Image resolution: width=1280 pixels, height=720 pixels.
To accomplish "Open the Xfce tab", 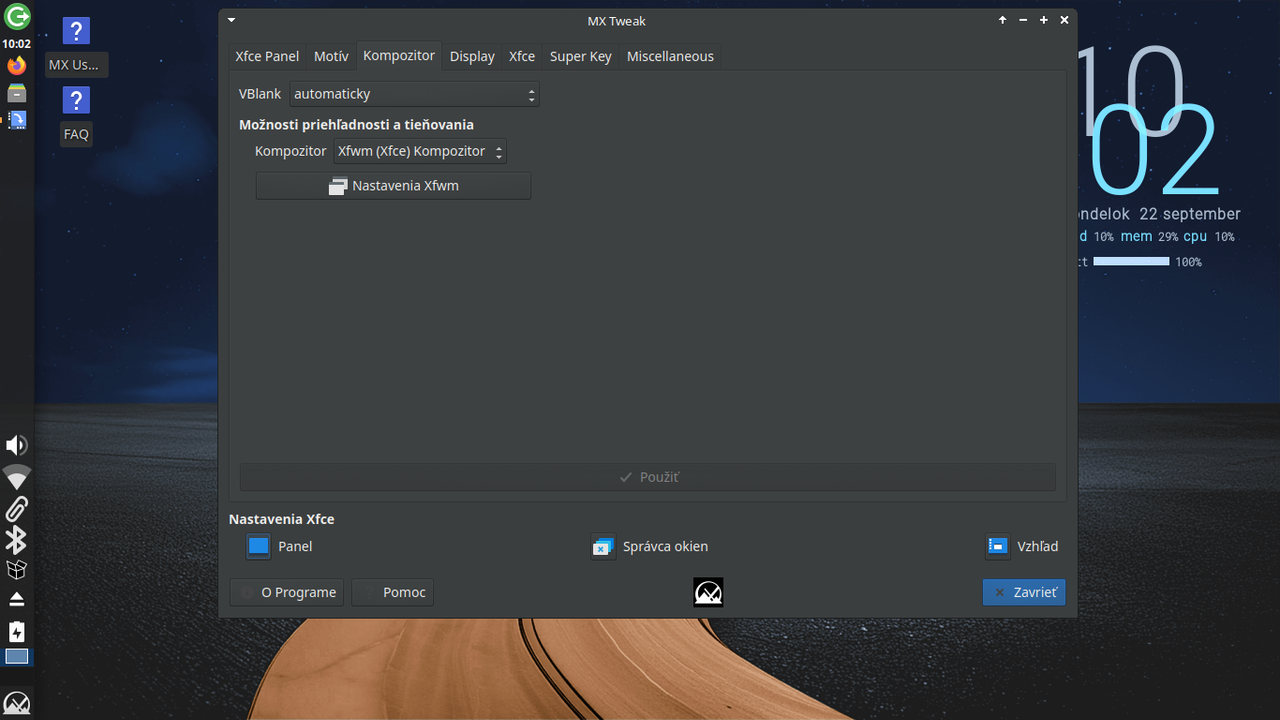I will point(522,56).
